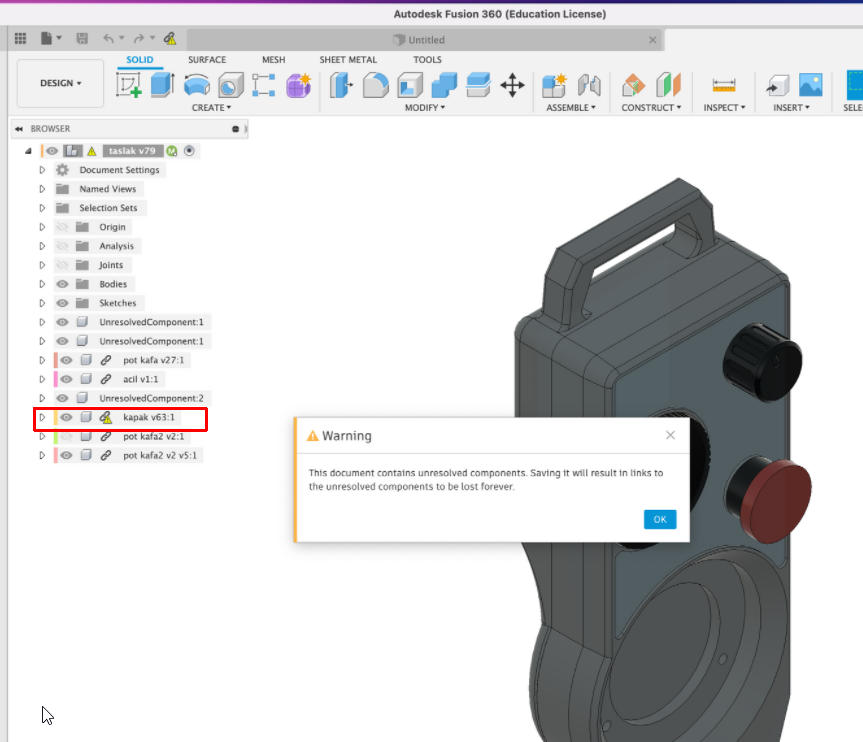Toggle visibility of taslak v79 root
Viewport: 863px width, 742px height.
click(x=52, y=151)
